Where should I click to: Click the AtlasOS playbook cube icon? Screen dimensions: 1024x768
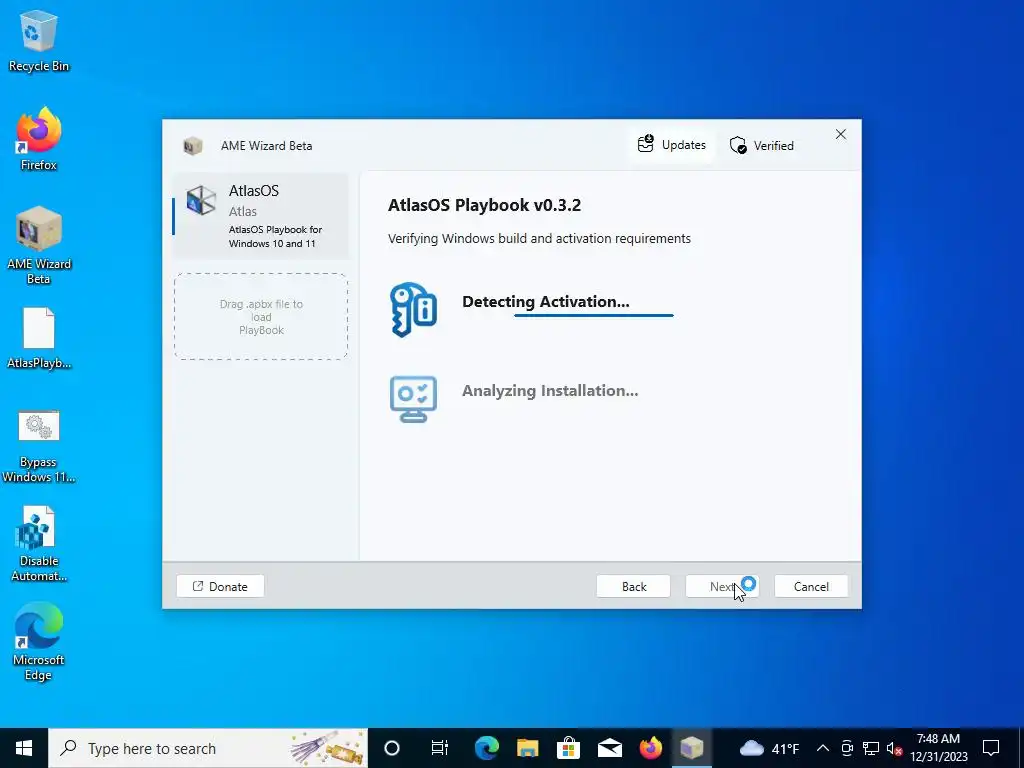click(x=201, y=200)
